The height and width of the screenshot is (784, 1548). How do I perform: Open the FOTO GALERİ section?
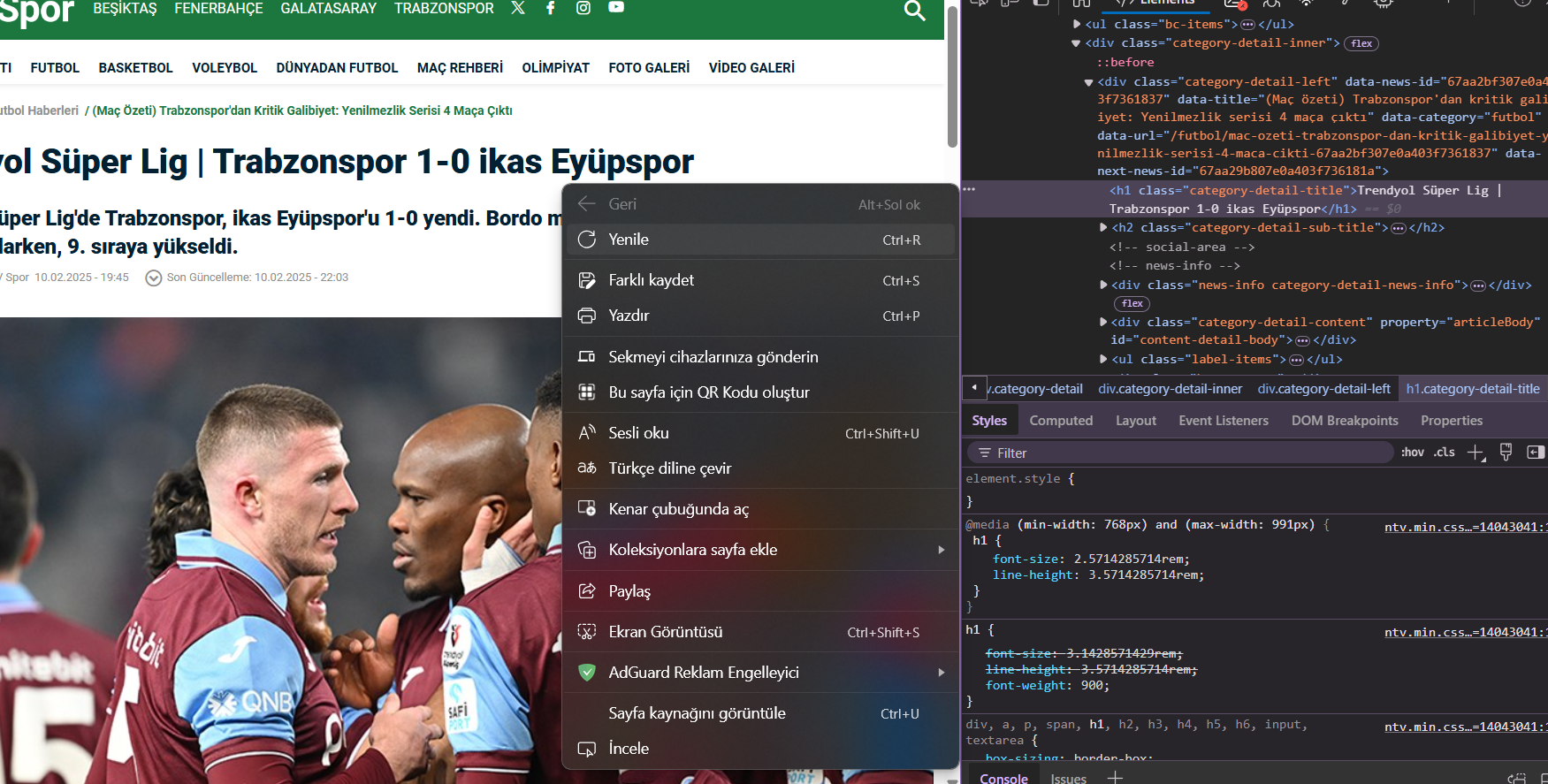click(x=649, y=68)
